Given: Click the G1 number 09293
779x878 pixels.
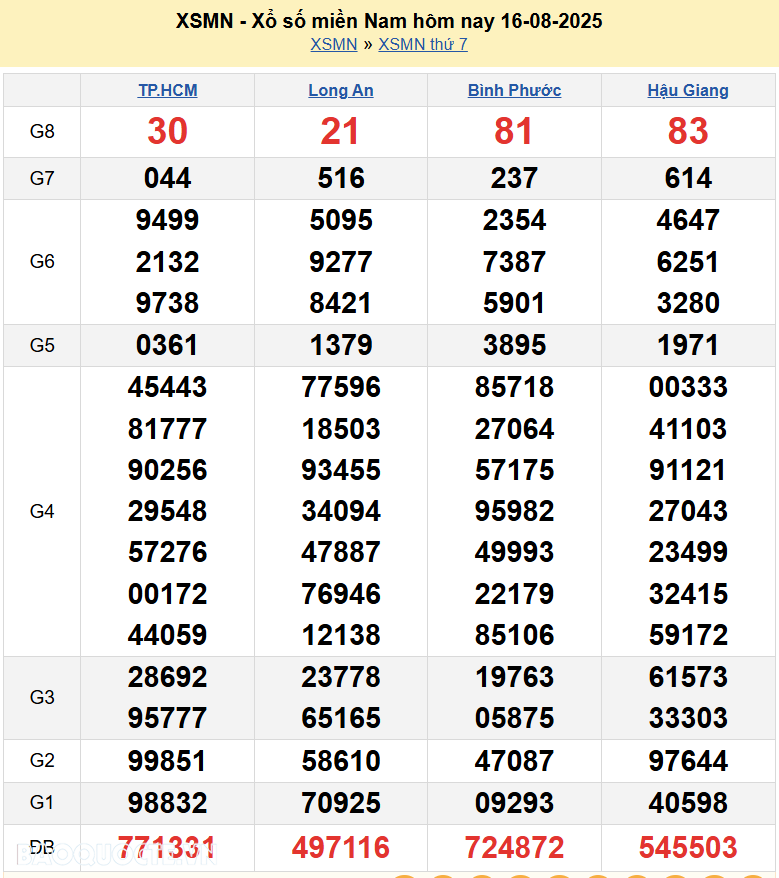Looking at the screenshot, I should pos(514,802).
